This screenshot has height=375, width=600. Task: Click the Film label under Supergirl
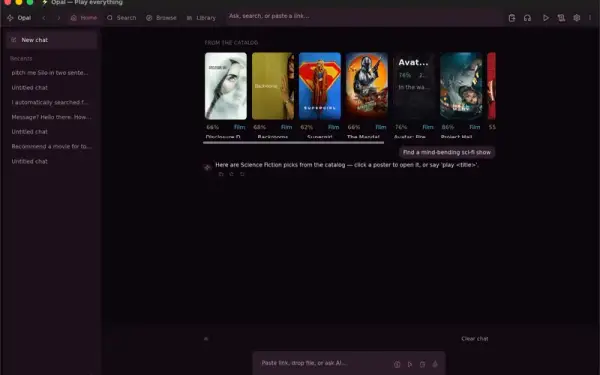click(333, 127)
